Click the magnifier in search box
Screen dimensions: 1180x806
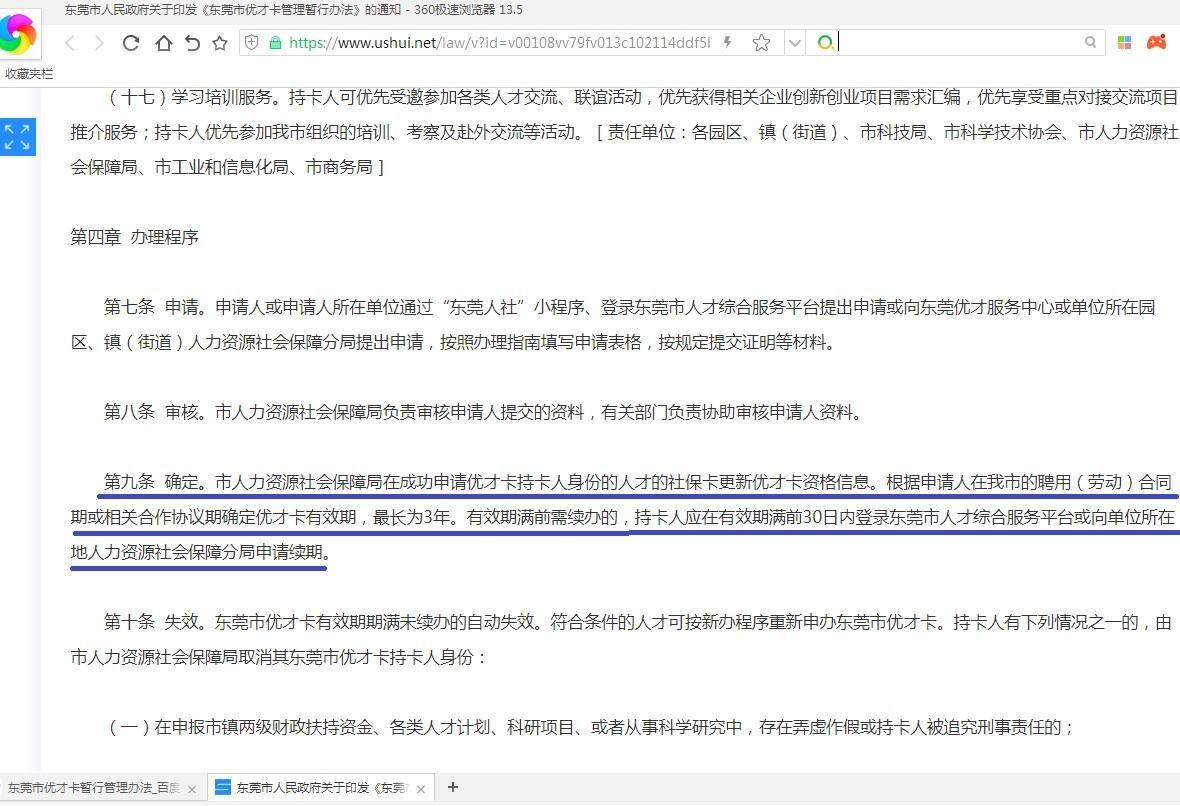click(x=1090, y=42)
